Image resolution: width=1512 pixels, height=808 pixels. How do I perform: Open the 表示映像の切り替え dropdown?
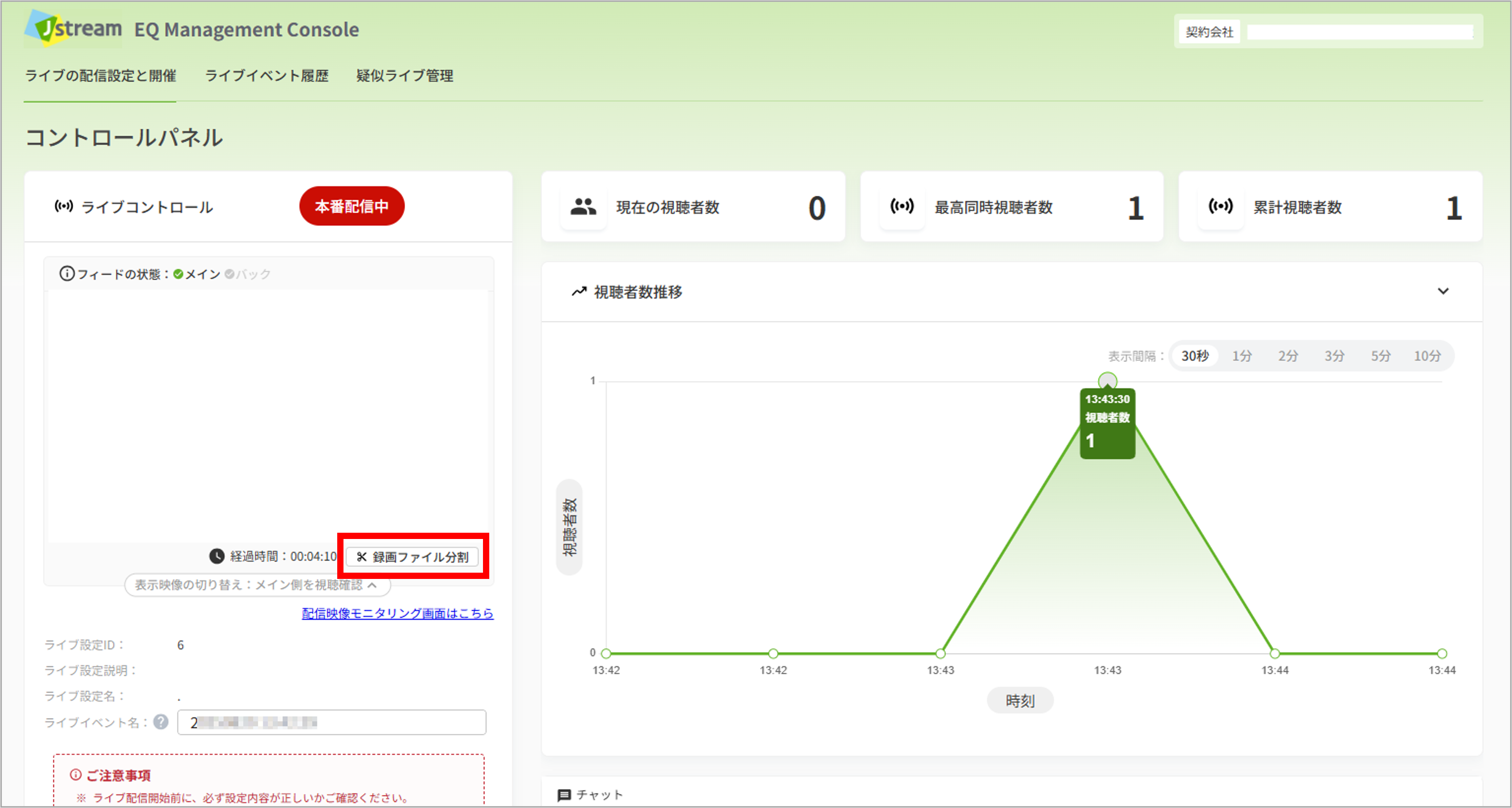(x=257, y=585)
